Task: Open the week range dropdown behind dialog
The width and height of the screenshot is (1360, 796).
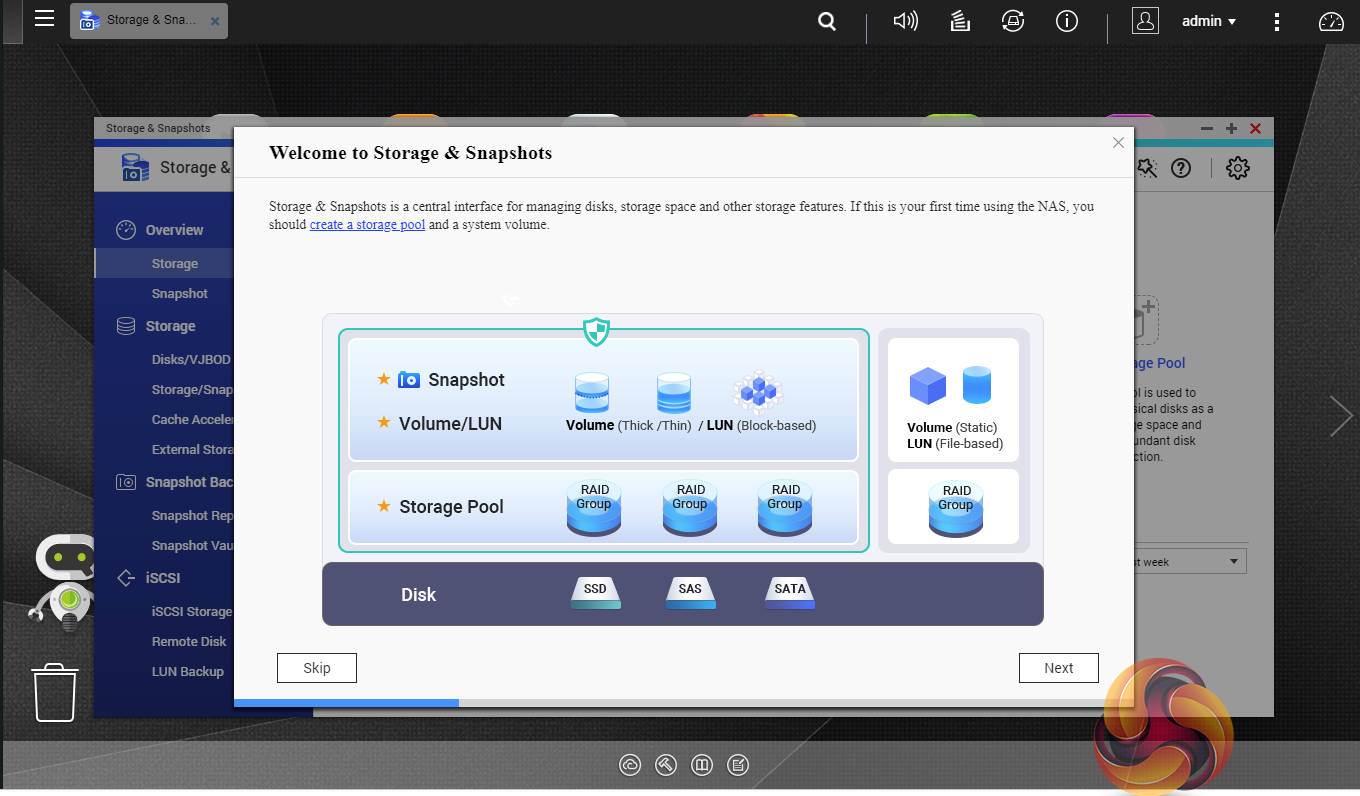Action: pos(1191,562)
